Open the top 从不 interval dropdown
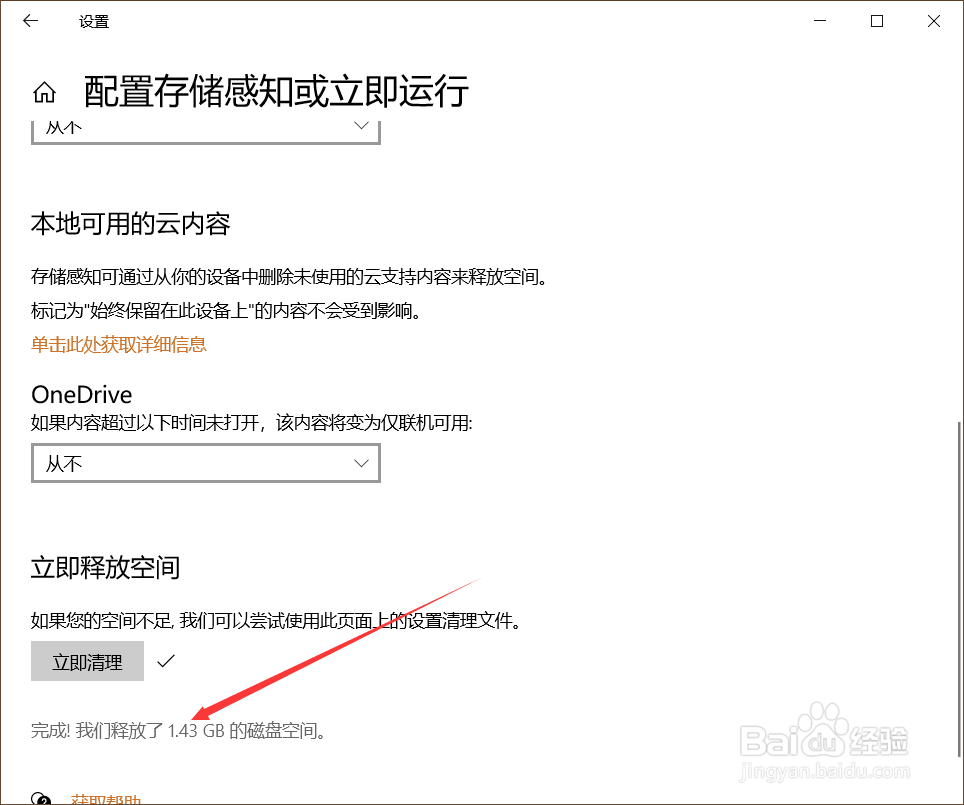This screenshot has width=964, height=805. click(x=205, y=126)
